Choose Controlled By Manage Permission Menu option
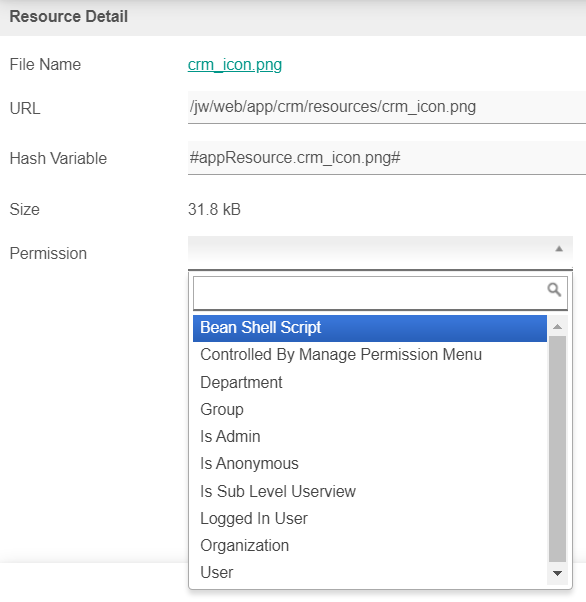 [370, 354]
